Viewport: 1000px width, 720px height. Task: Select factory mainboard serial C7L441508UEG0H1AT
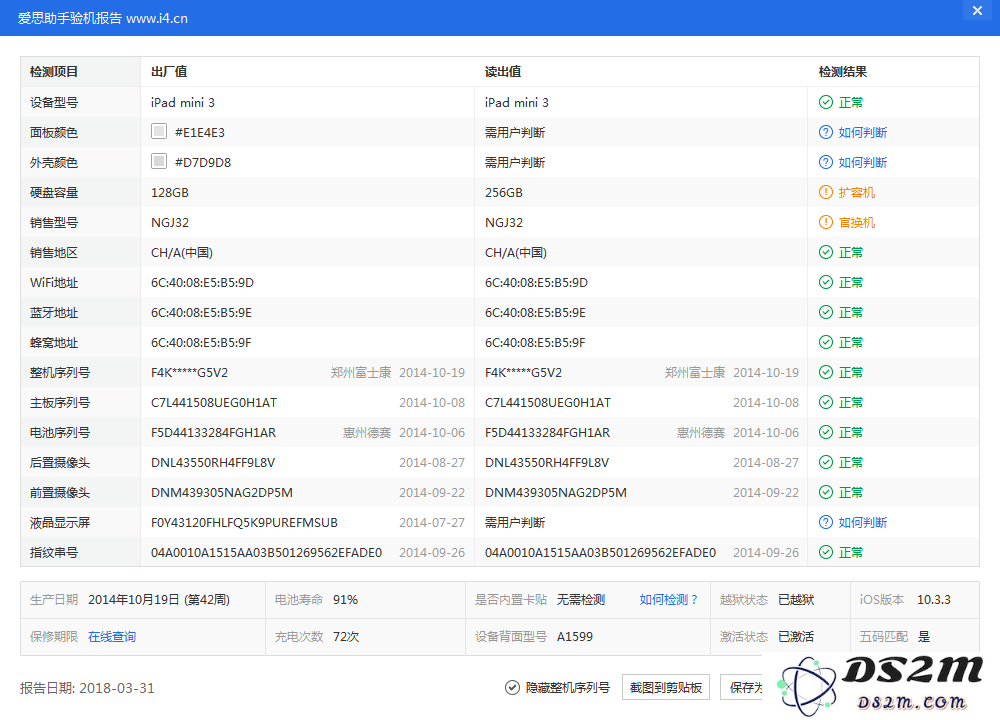(x=214, y=402)
